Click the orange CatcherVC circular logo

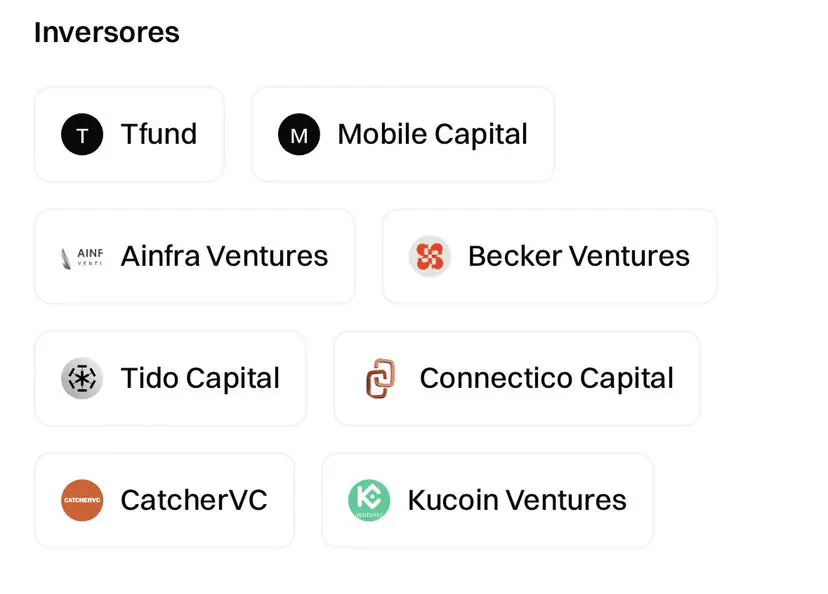click(x=82, y=500)
